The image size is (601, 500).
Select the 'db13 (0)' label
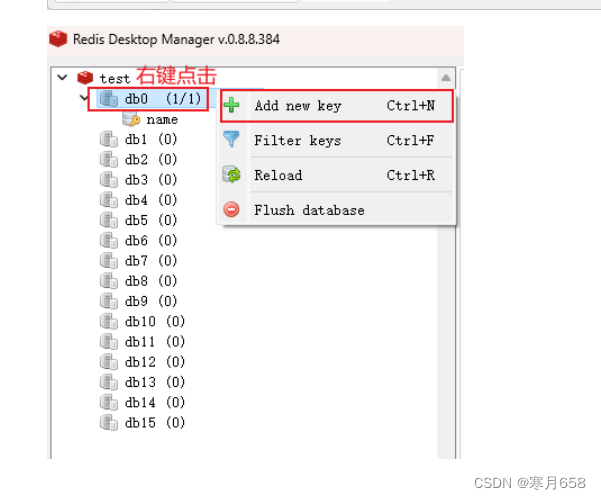[155, 383]
